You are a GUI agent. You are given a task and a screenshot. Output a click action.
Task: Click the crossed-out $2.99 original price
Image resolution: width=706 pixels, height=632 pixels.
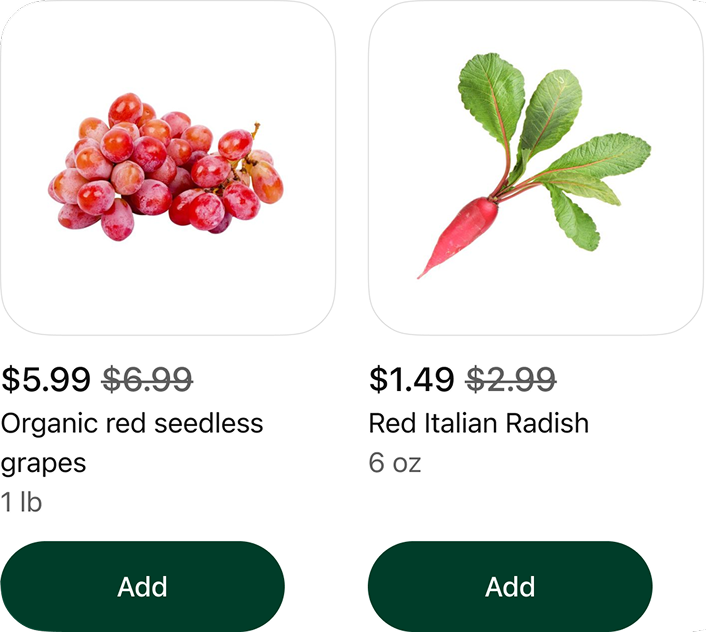[x=511, y=380]
